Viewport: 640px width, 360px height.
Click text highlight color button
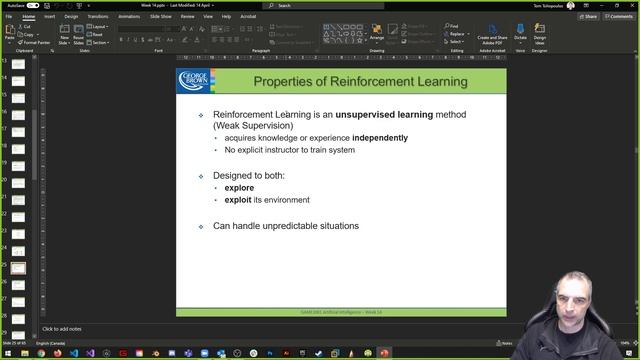[185, 40]
